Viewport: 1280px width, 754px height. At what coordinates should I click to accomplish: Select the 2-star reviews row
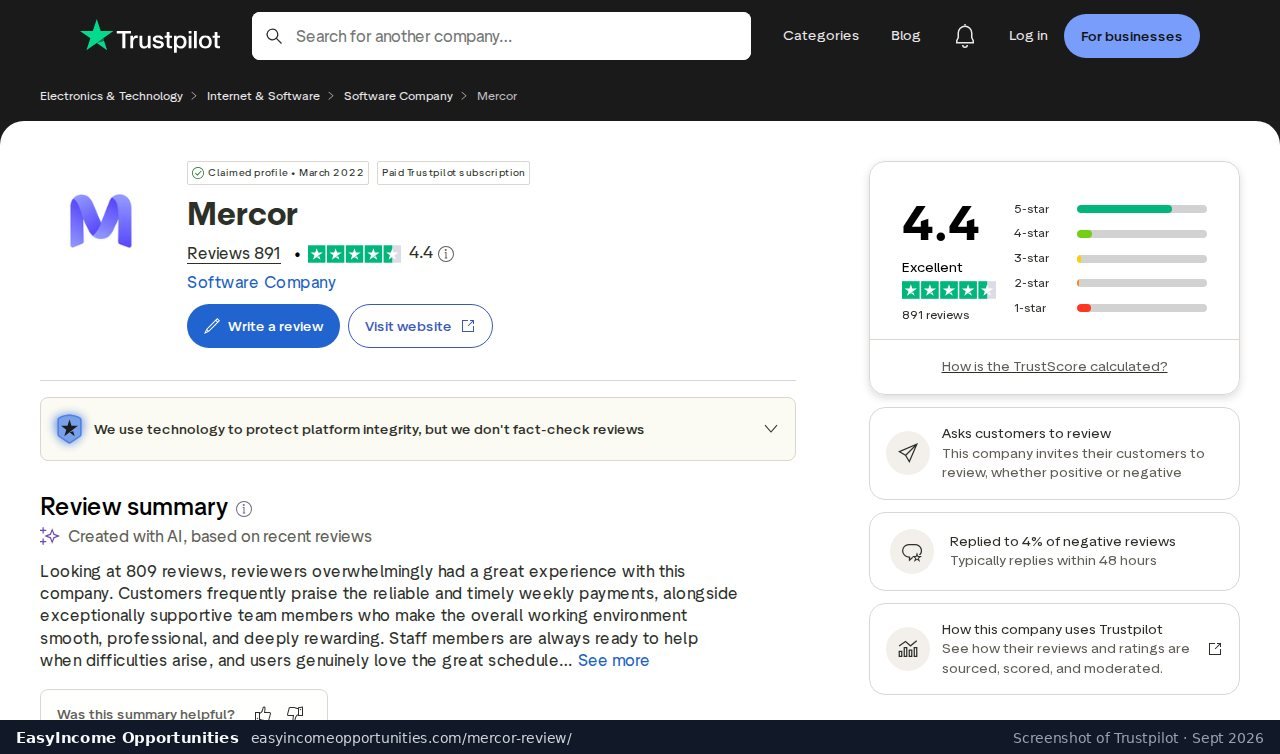(1110, 283)
